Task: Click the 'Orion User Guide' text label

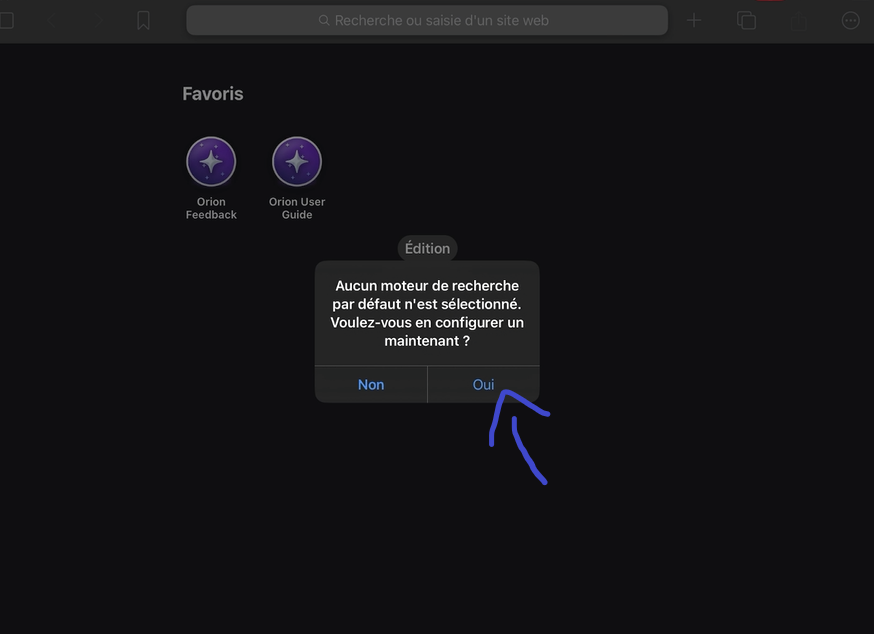Action: pyautogui.click(x=297, y=208)
